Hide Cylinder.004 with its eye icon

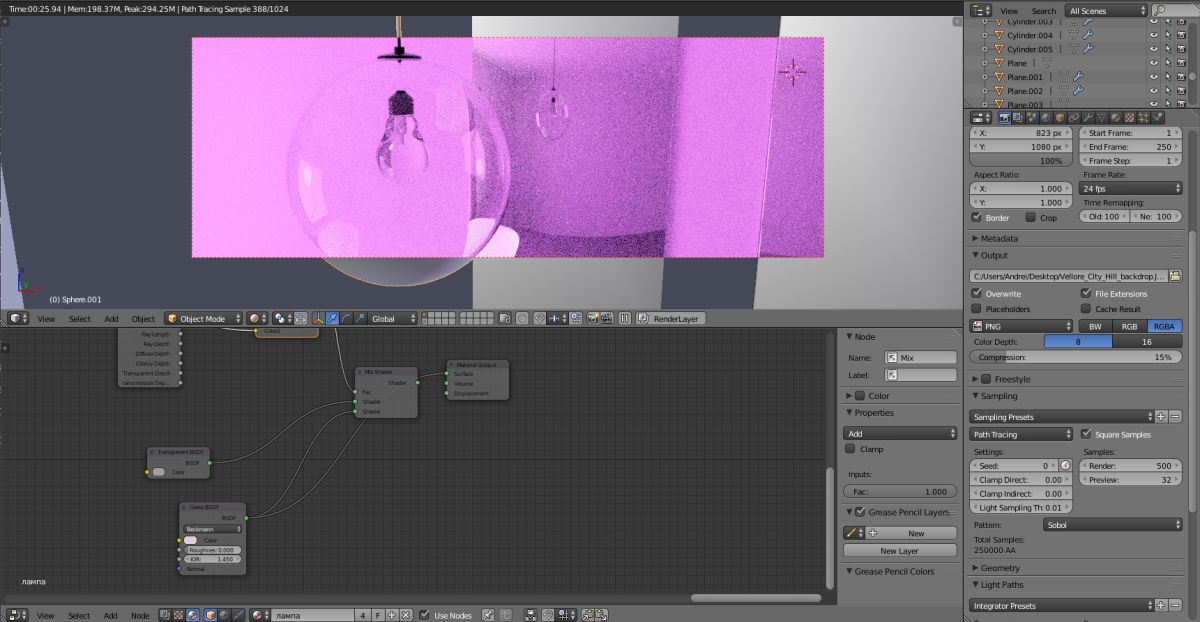[1153, 35]
